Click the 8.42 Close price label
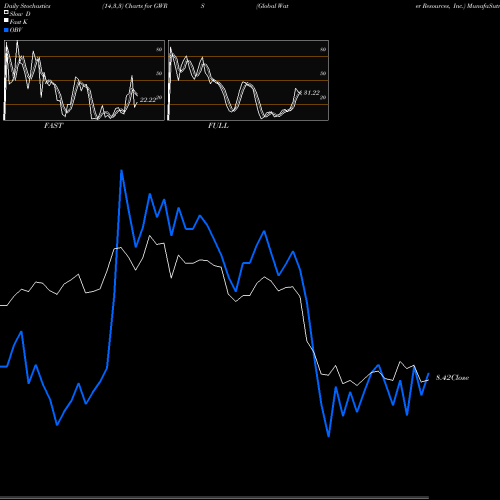This screenshot has height=500, width=500. 452,378
